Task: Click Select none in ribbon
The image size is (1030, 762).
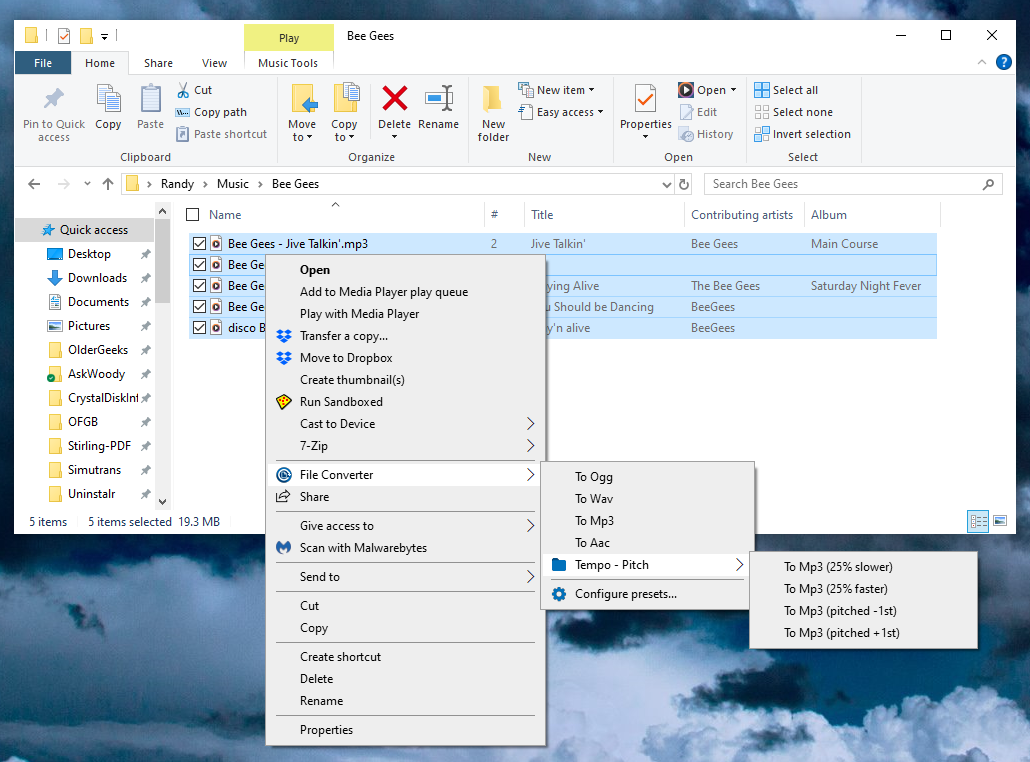Action: click(x=794, y=112)
